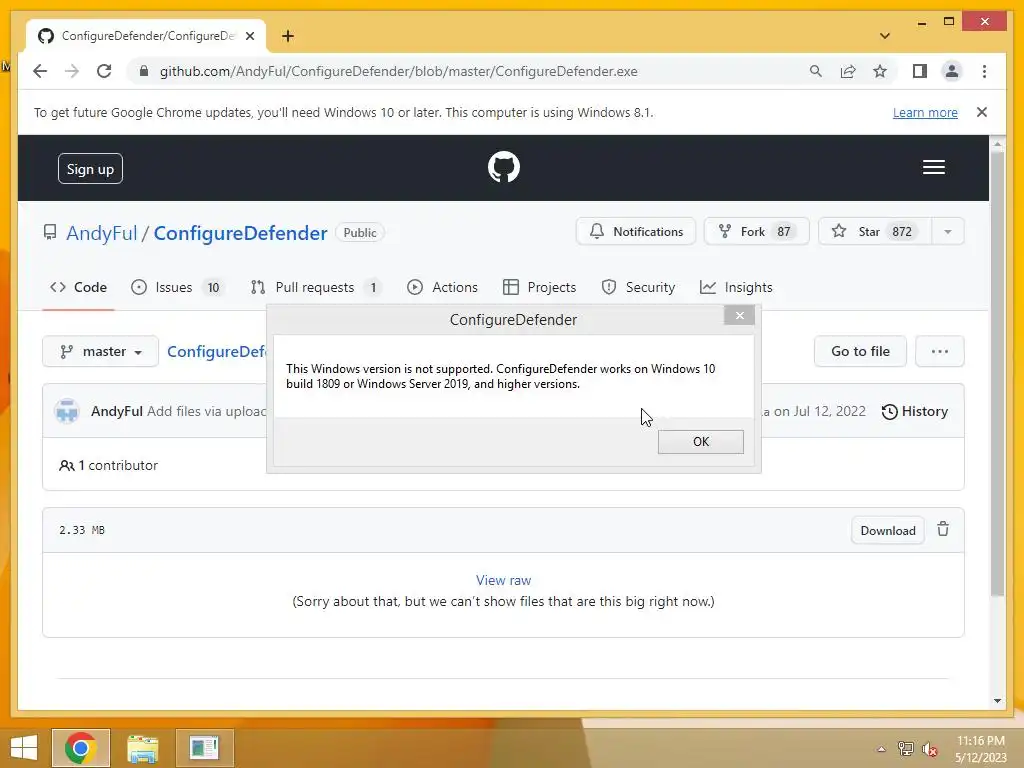Click the share page icon in address bar
This screenshot has height=768, width=1024.
click(848, 71)
